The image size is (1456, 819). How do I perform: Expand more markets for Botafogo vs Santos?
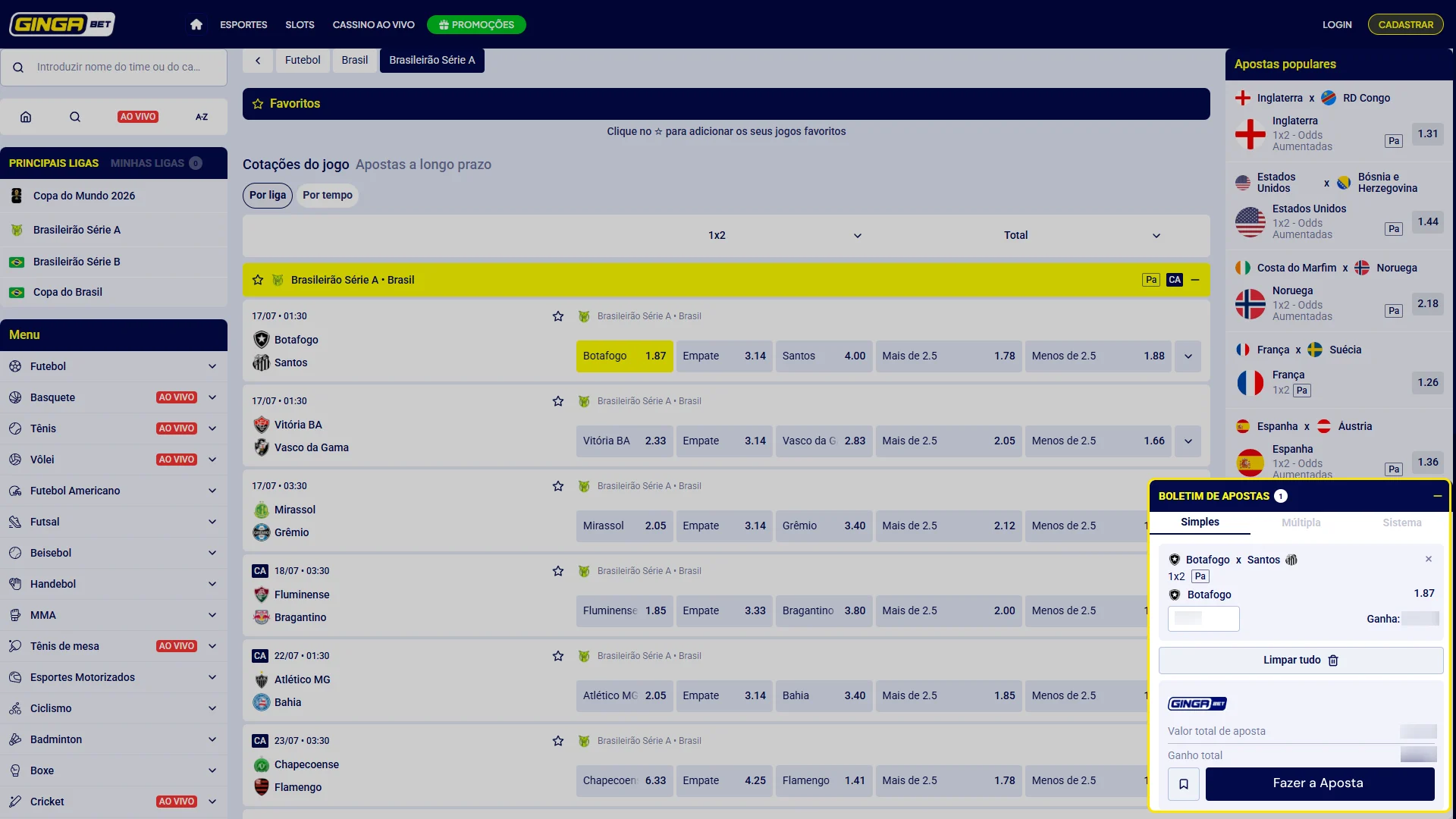tap(1188, 356)
